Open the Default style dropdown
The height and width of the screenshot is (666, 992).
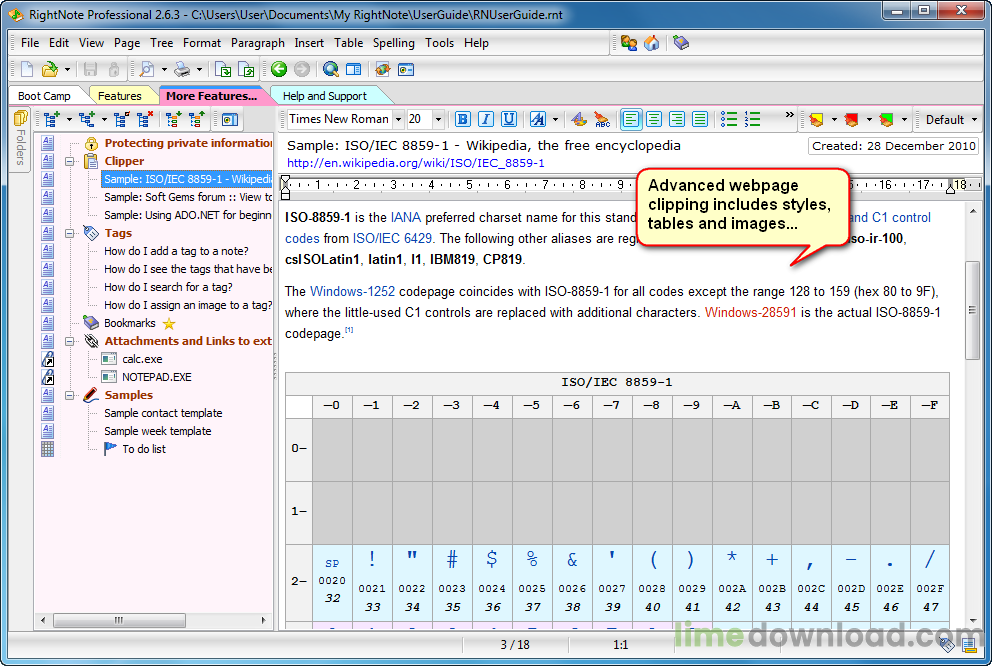click(949, 119)
